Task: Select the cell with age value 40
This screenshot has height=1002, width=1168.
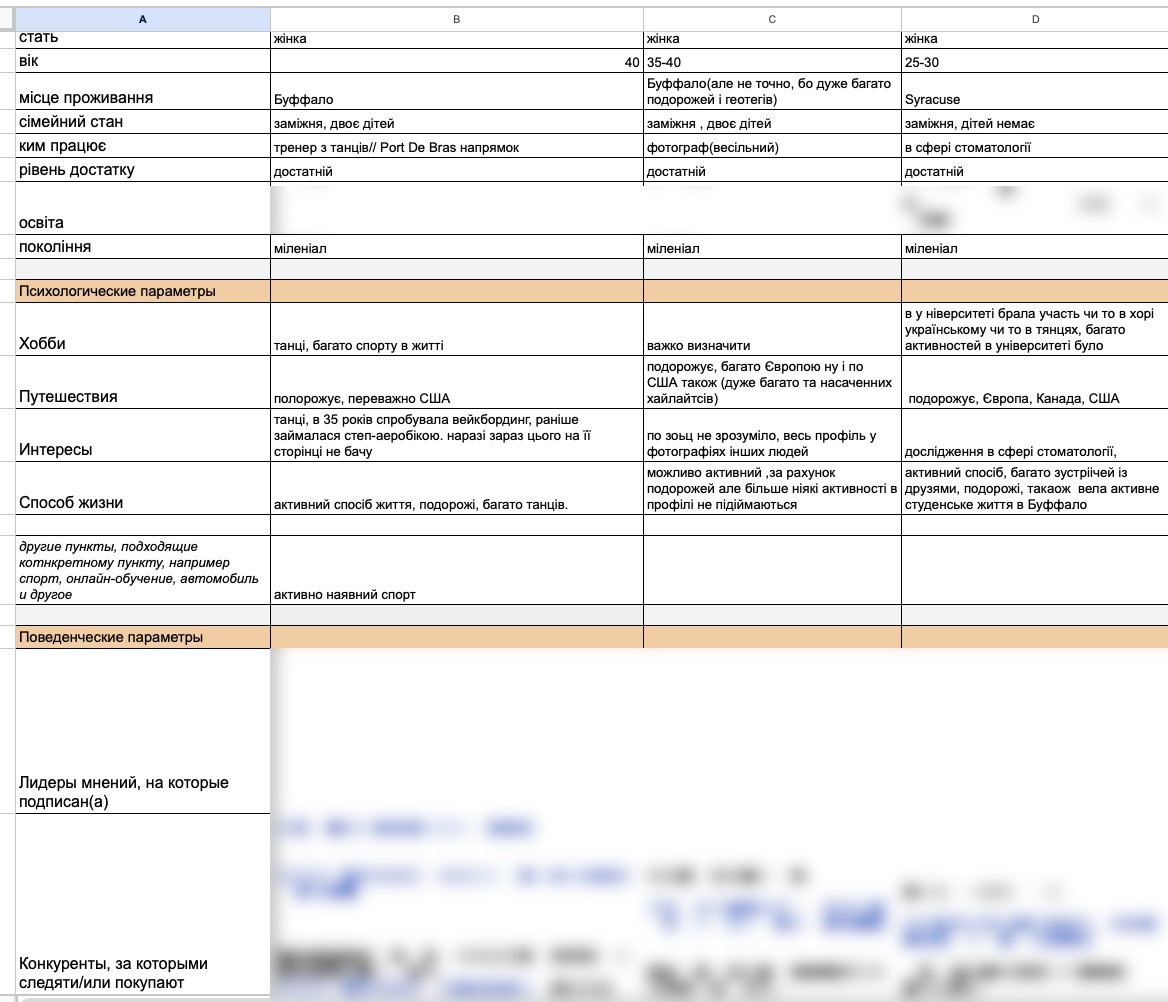Action: click(x=457, y=61)
